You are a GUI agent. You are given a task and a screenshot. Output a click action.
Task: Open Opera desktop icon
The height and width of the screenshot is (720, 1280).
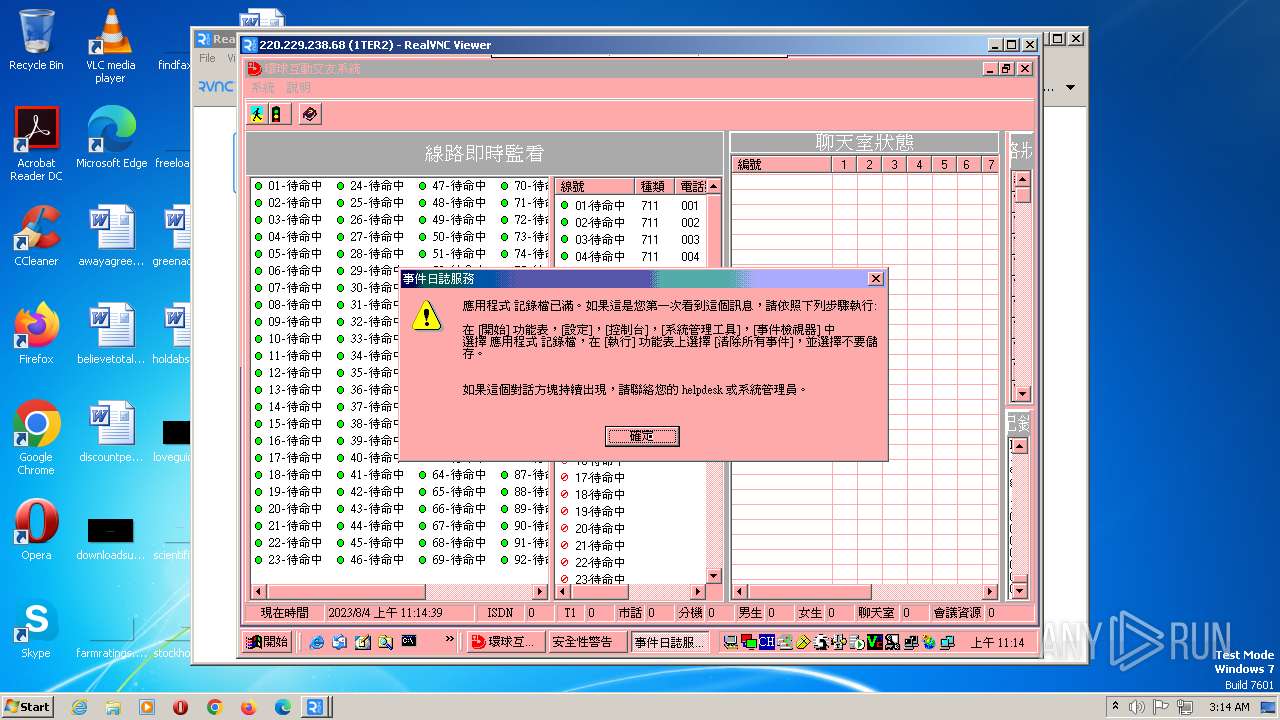click(x=36, y=530)
